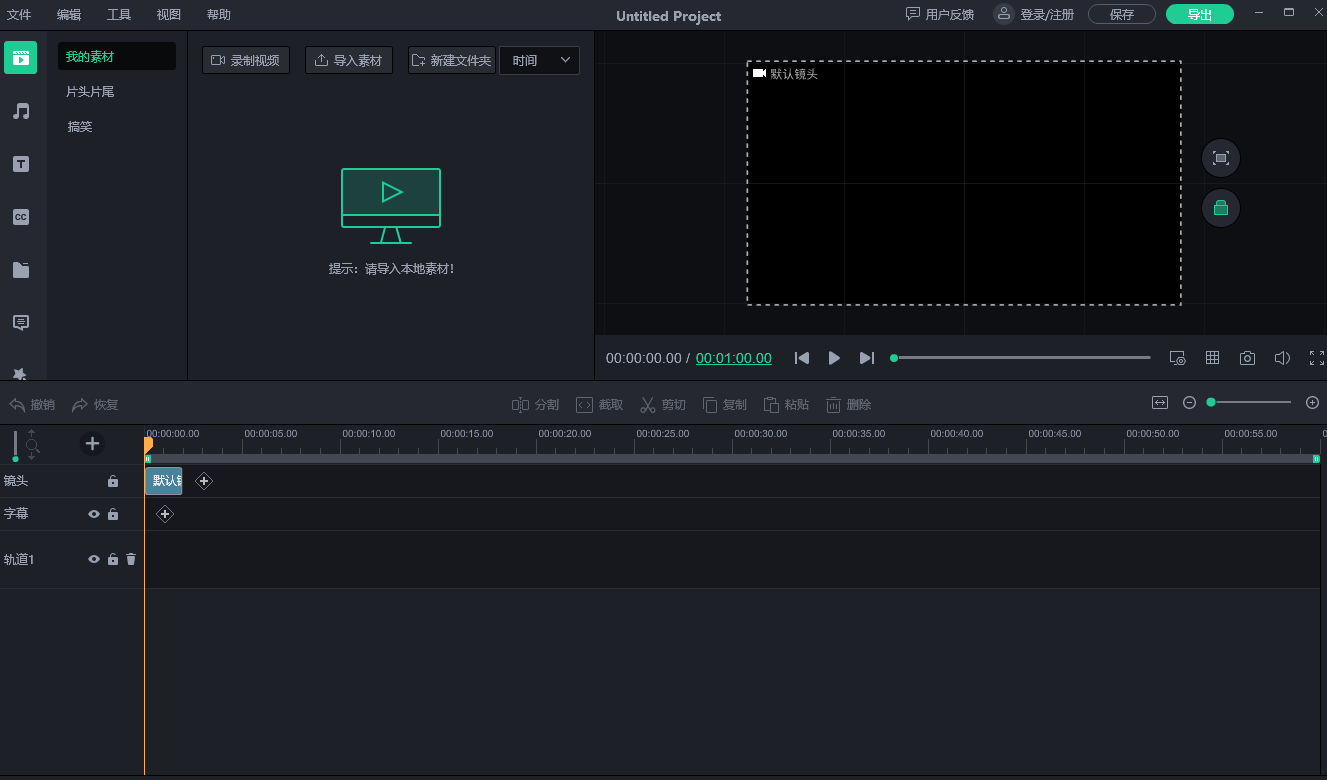Image resolution: width=1327 pixels, height=780 pixels.
Task: Open the folder sidebar icon
Action: coord(20,270)
